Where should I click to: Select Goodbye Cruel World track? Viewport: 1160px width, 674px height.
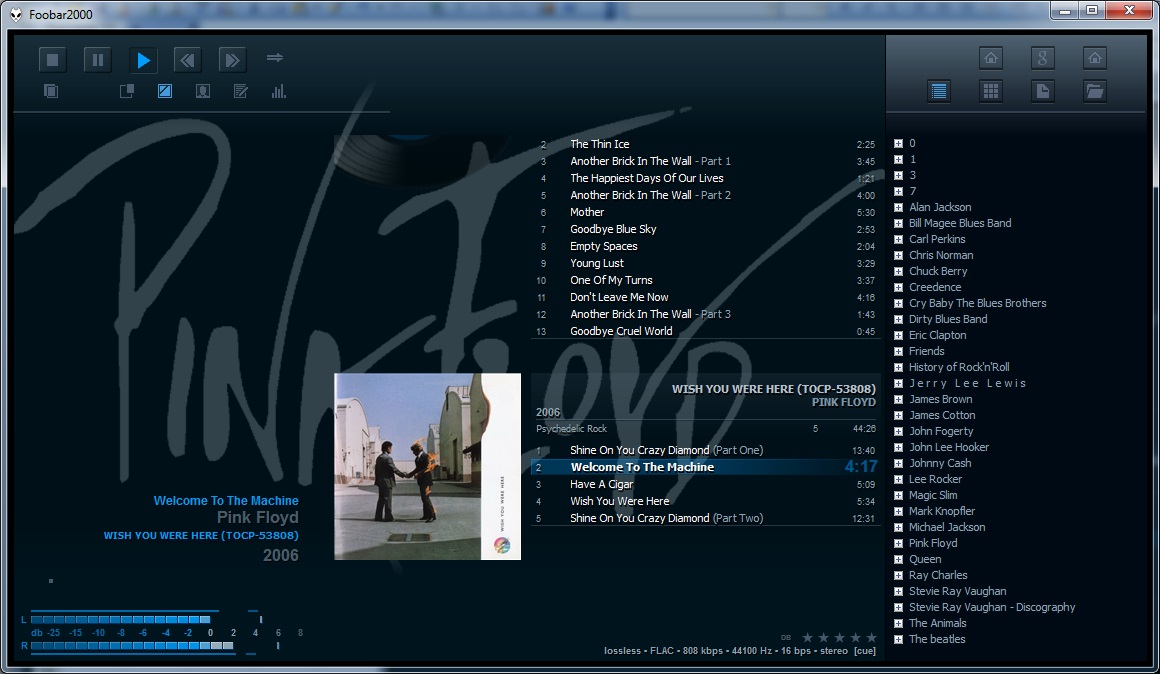point(705,331)
